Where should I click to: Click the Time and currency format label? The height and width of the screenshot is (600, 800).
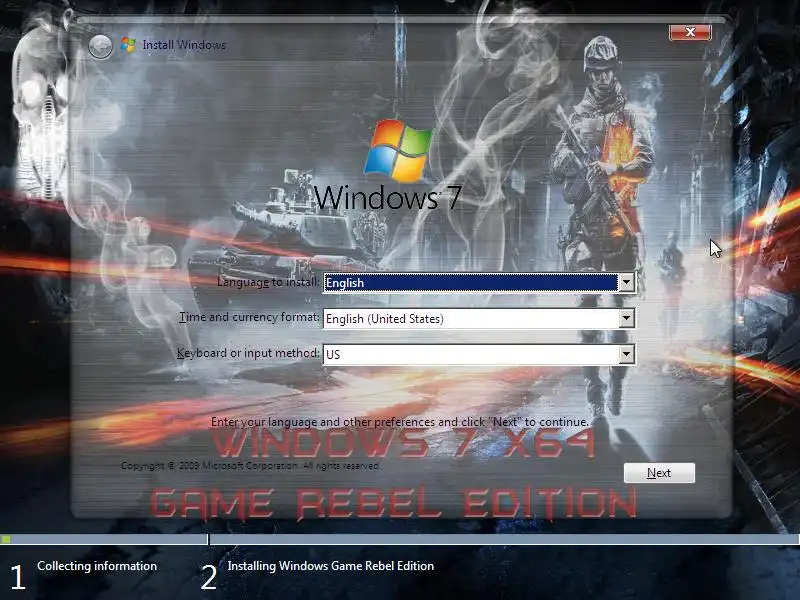(x=249, y=317)
